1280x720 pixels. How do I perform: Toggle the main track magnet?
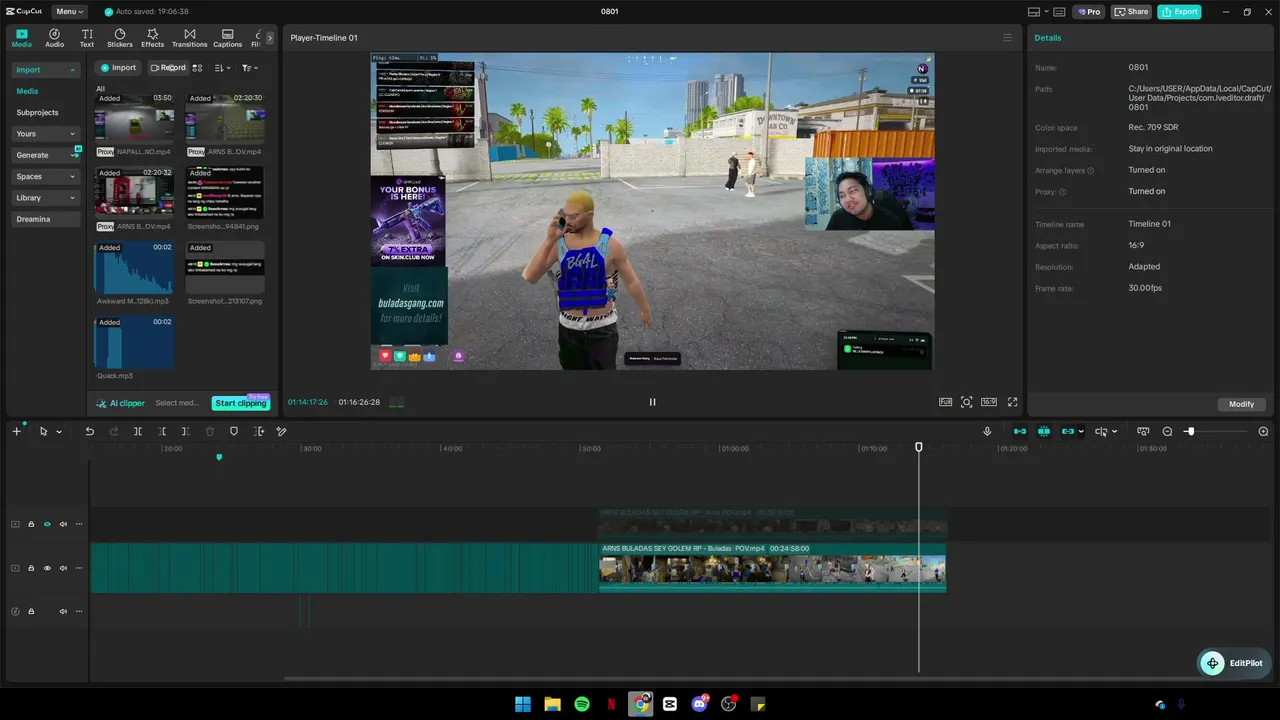1020,431
